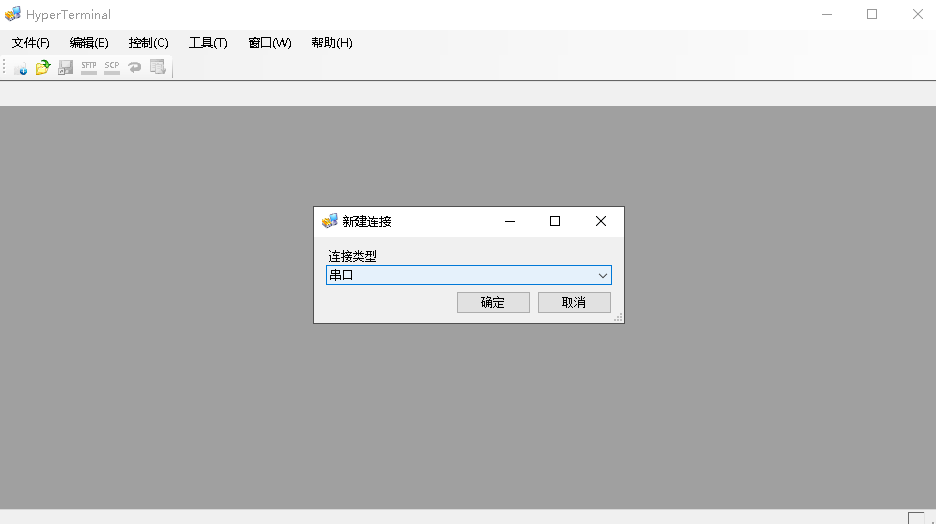Click the HyperTerminal app icon in title bar
Viewport: 936px width, 524px height.
tap(13, 14)
